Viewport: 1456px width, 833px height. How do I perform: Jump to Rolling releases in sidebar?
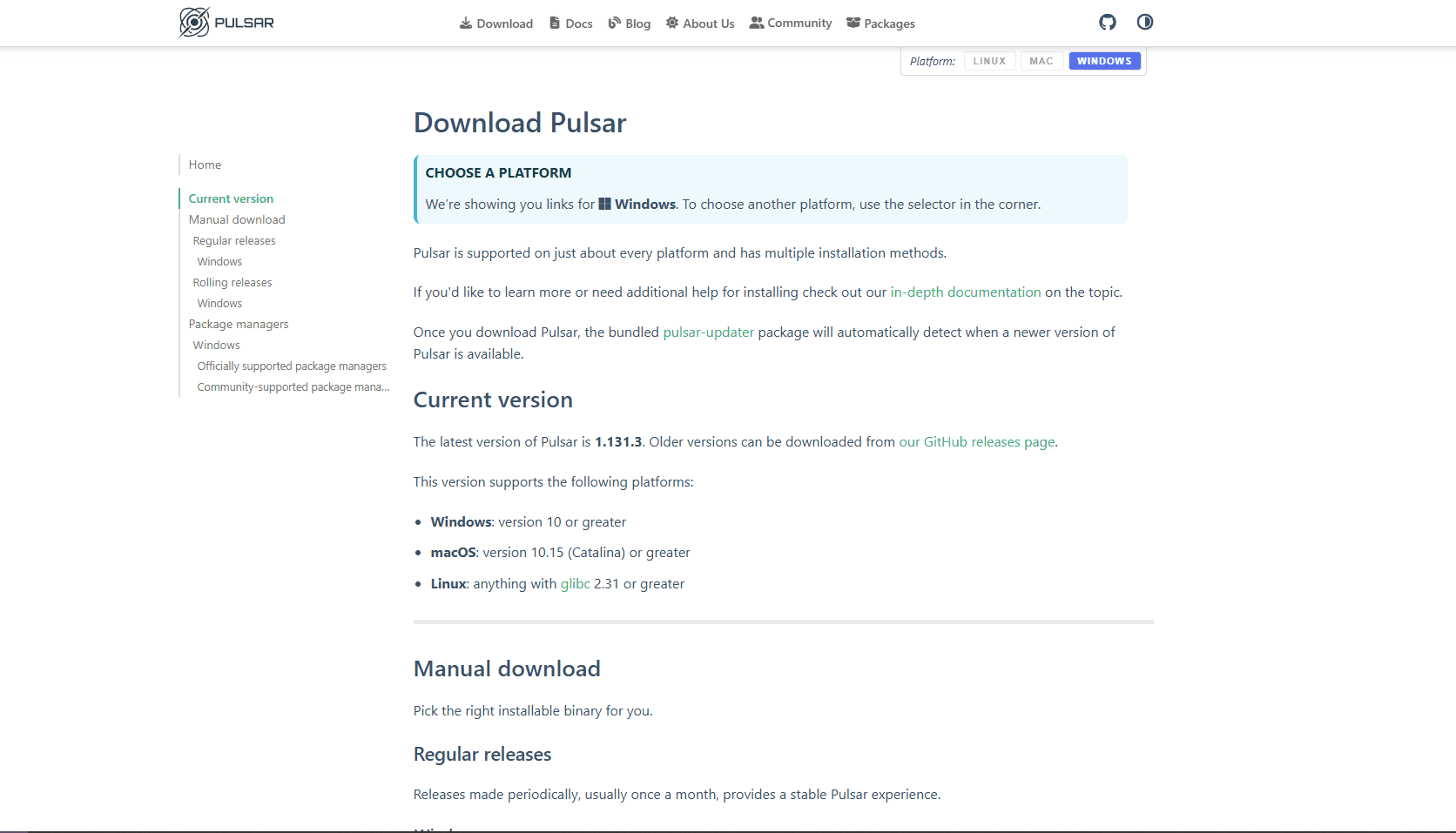[233, 282]
